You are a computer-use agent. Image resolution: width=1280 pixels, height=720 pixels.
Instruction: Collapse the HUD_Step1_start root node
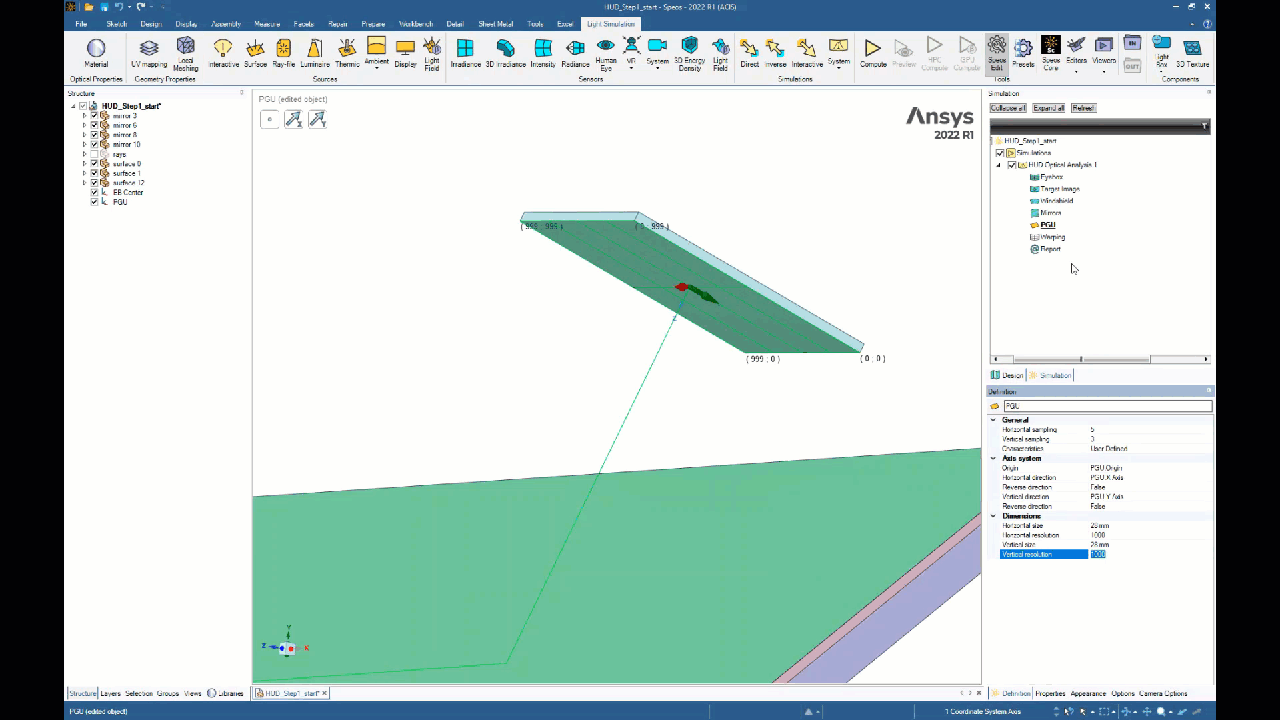click(x=72, y=106)
